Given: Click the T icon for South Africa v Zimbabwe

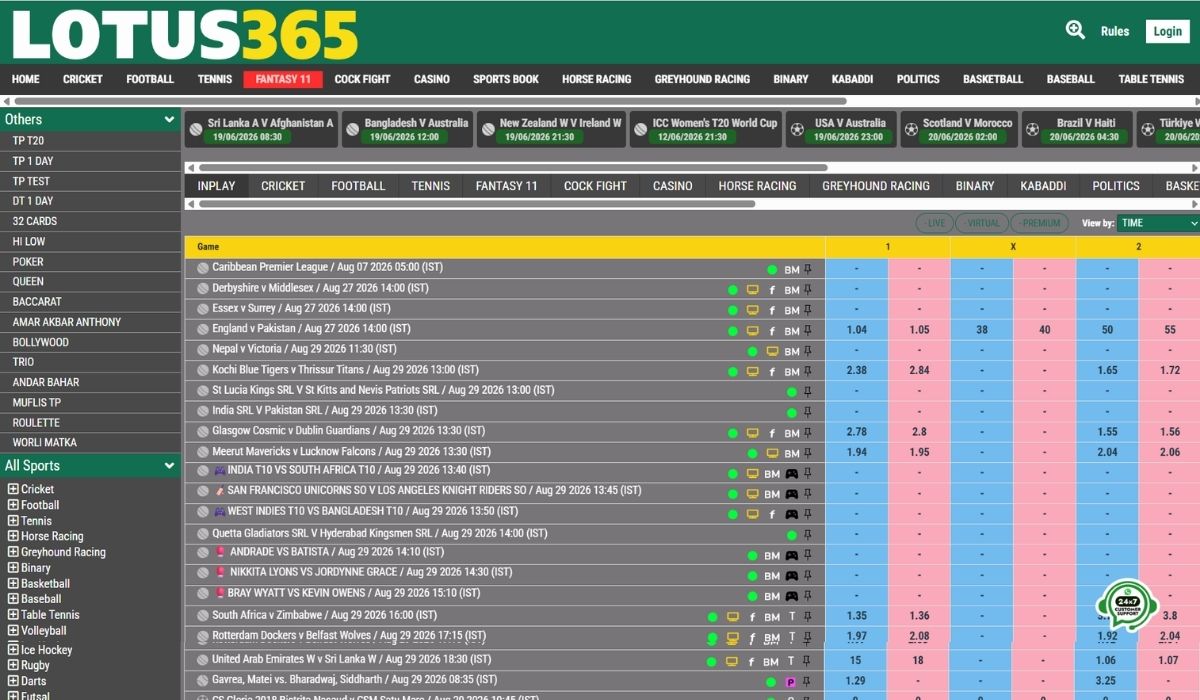Looking at the screenshot, I should click(x=792, y=617).
